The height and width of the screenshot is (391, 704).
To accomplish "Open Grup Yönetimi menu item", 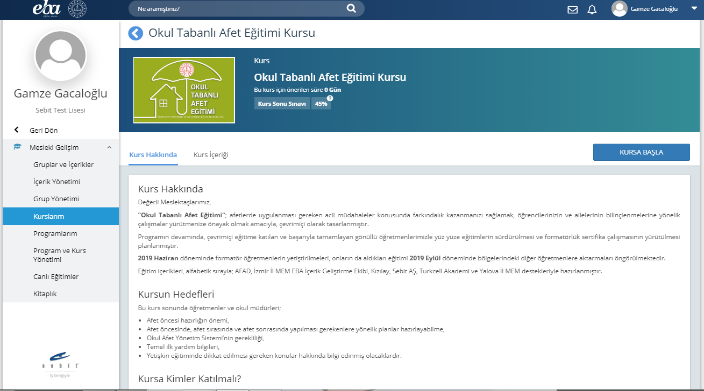I will 56,198.
